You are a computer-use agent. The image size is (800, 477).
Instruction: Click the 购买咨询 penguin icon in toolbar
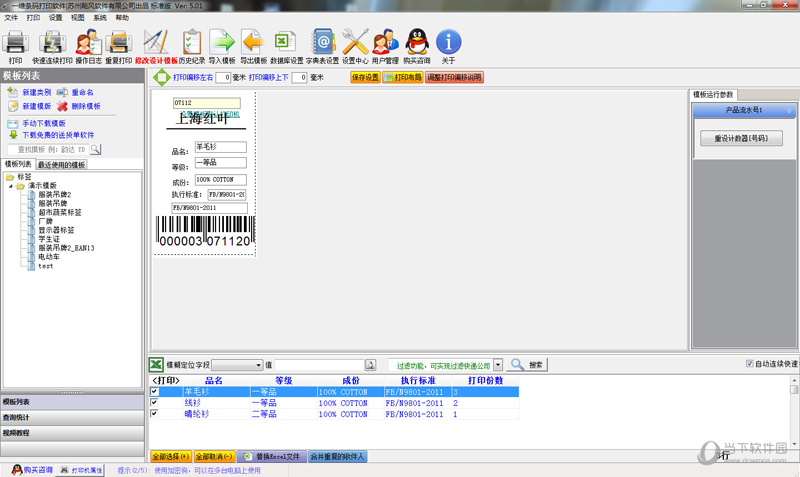pos(417,42)
